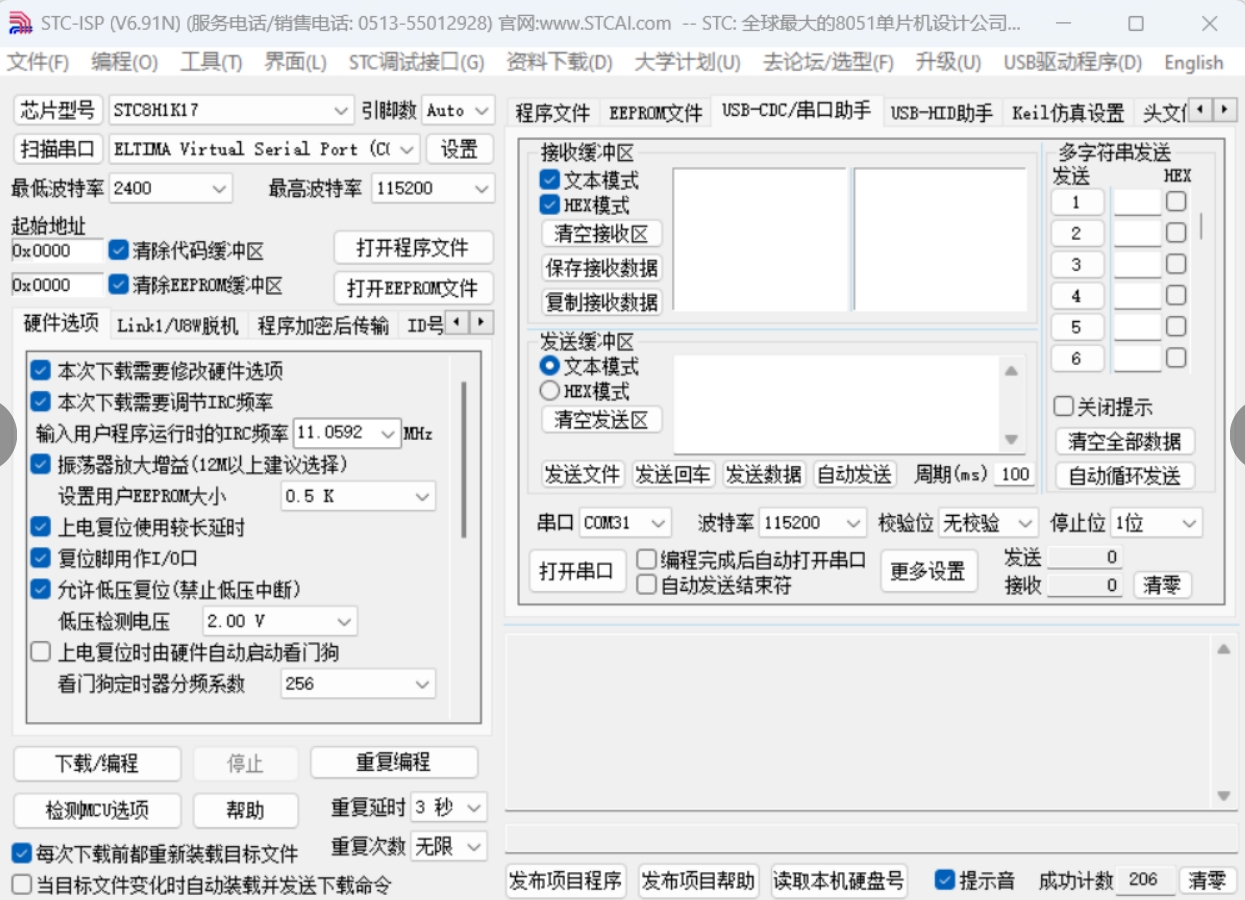1245x900 pixels.
Task: Click the first 起始地址 0x0000 field
Action: [x=57, y=251]
